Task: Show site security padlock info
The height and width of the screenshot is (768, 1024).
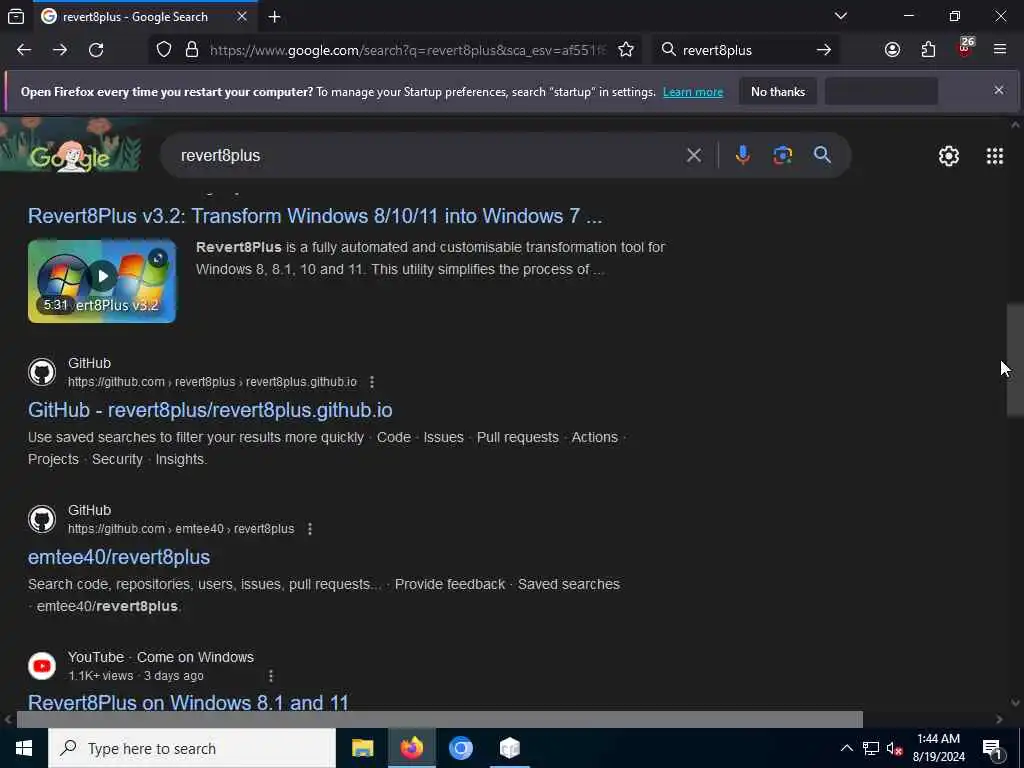Action: tap(191, 50)
